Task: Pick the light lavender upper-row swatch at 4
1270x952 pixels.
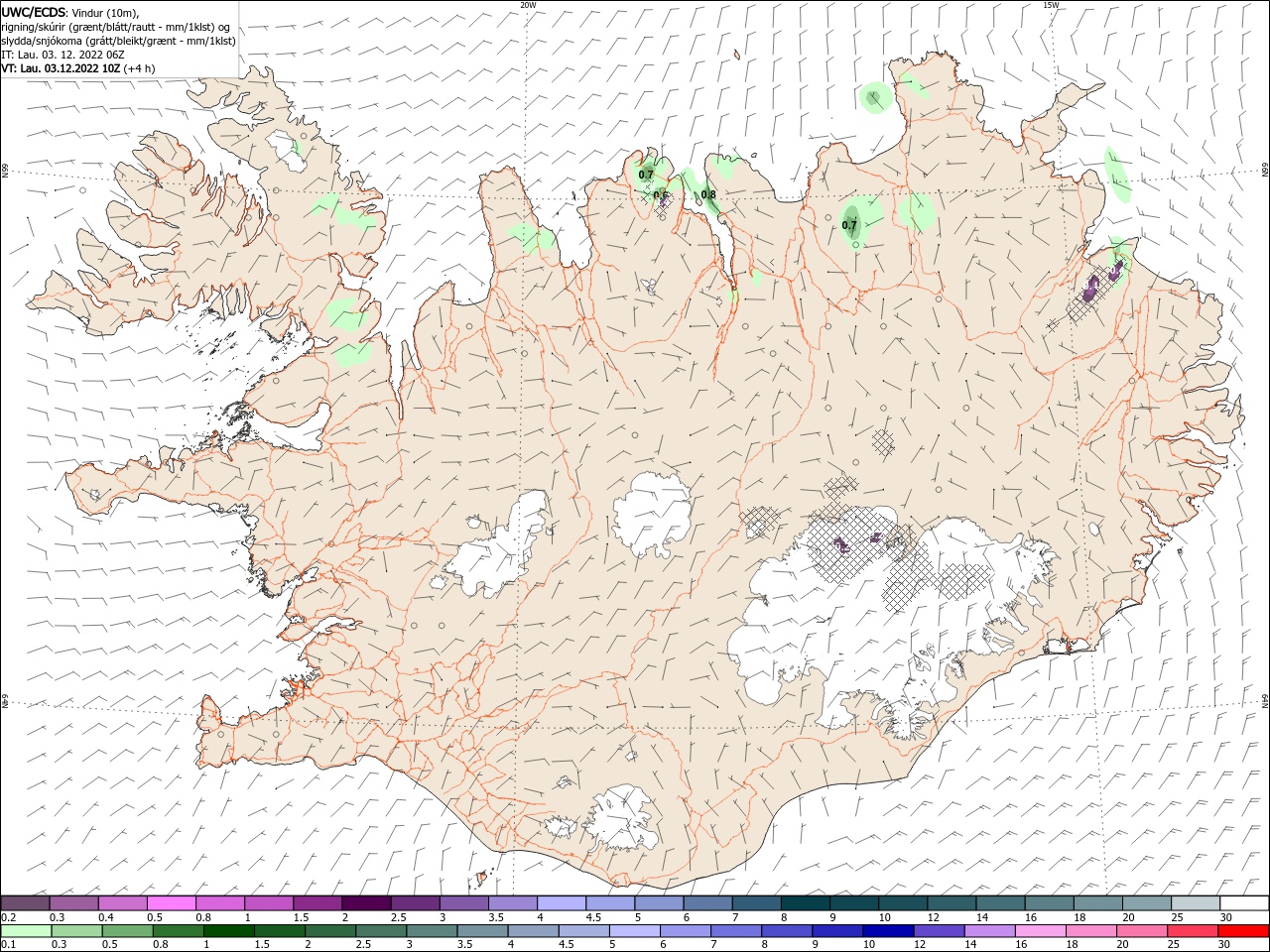Action: pyautogui.click(x=561, y=903)
